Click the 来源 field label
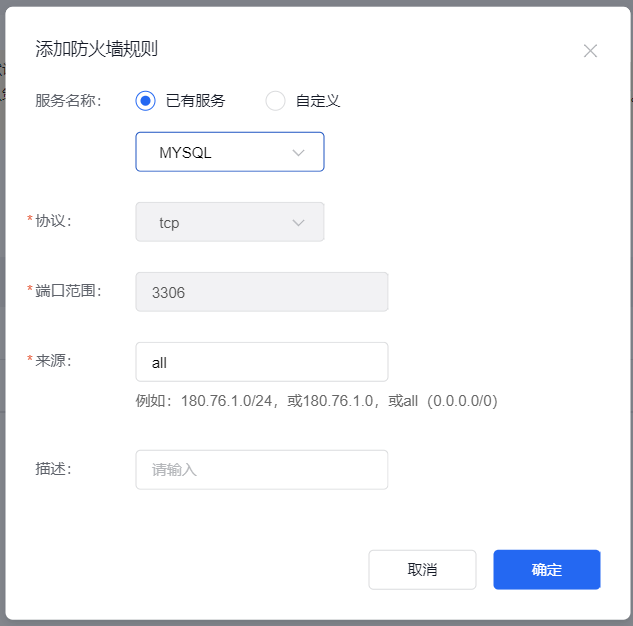Screen dimensions: 633x626 (53, 361)
